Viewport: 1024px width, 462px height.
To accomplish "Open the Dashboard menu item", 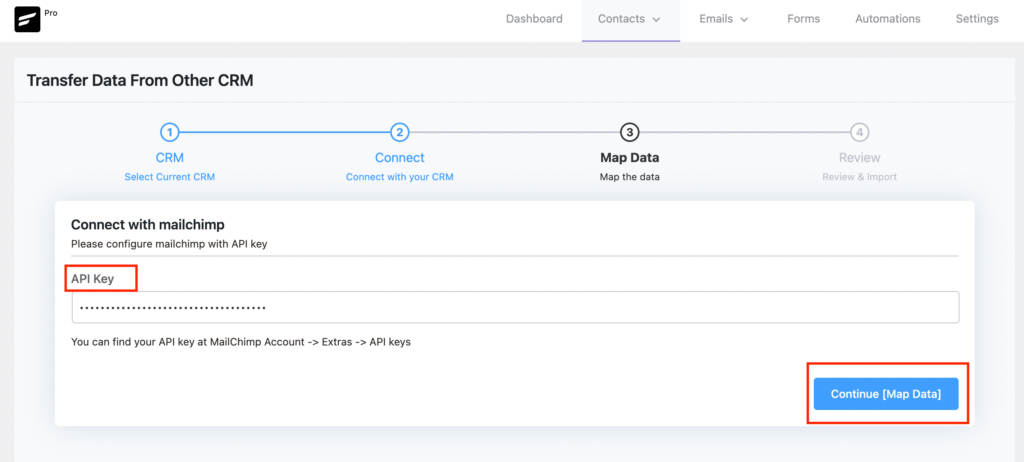I will point(534,19).
